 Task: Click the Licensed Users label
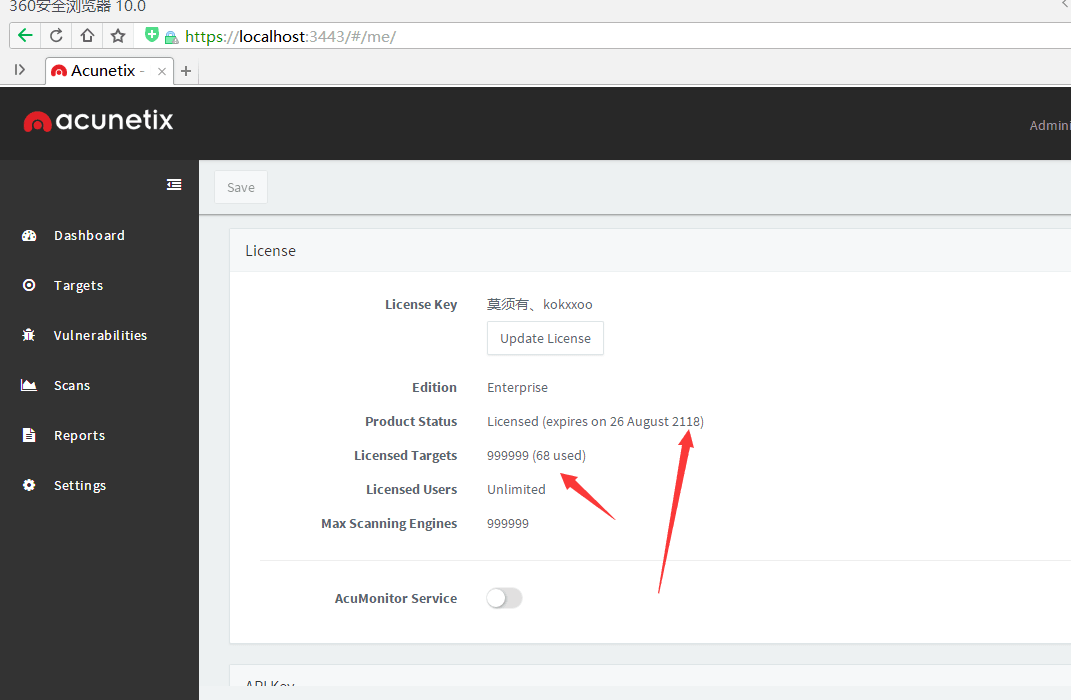(412, 490)
